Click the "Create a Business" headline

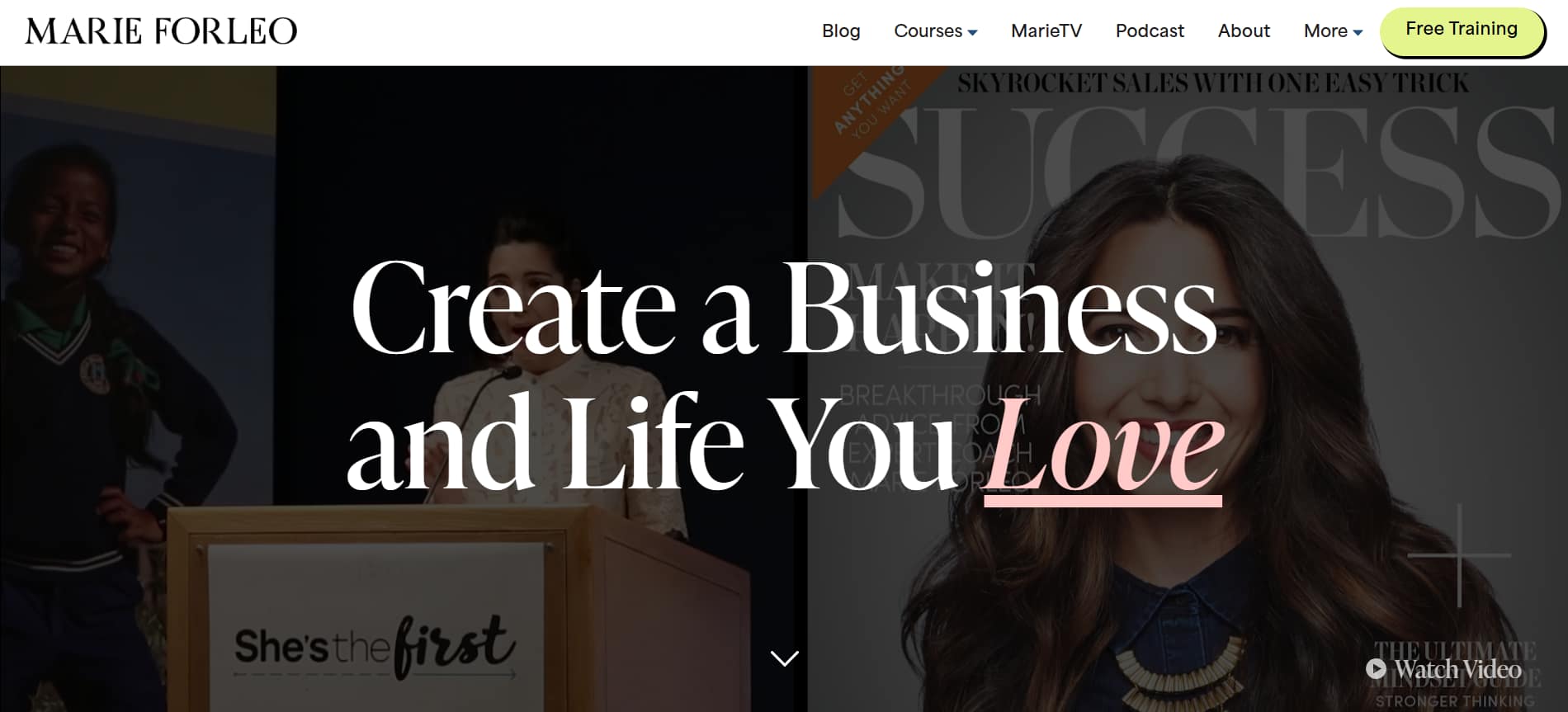pyautogui.click(x=782, y=309)
